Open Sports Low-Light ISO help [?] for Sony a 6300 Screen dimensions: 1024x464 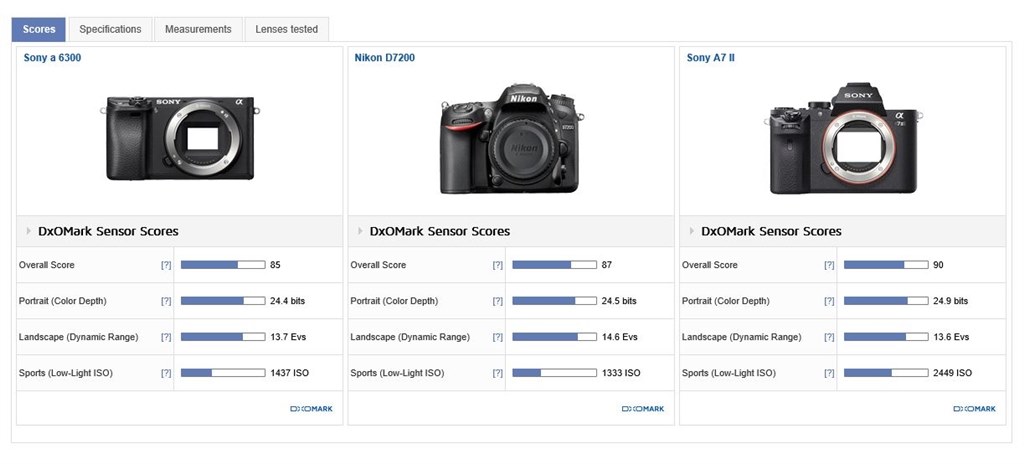point(166,373)
